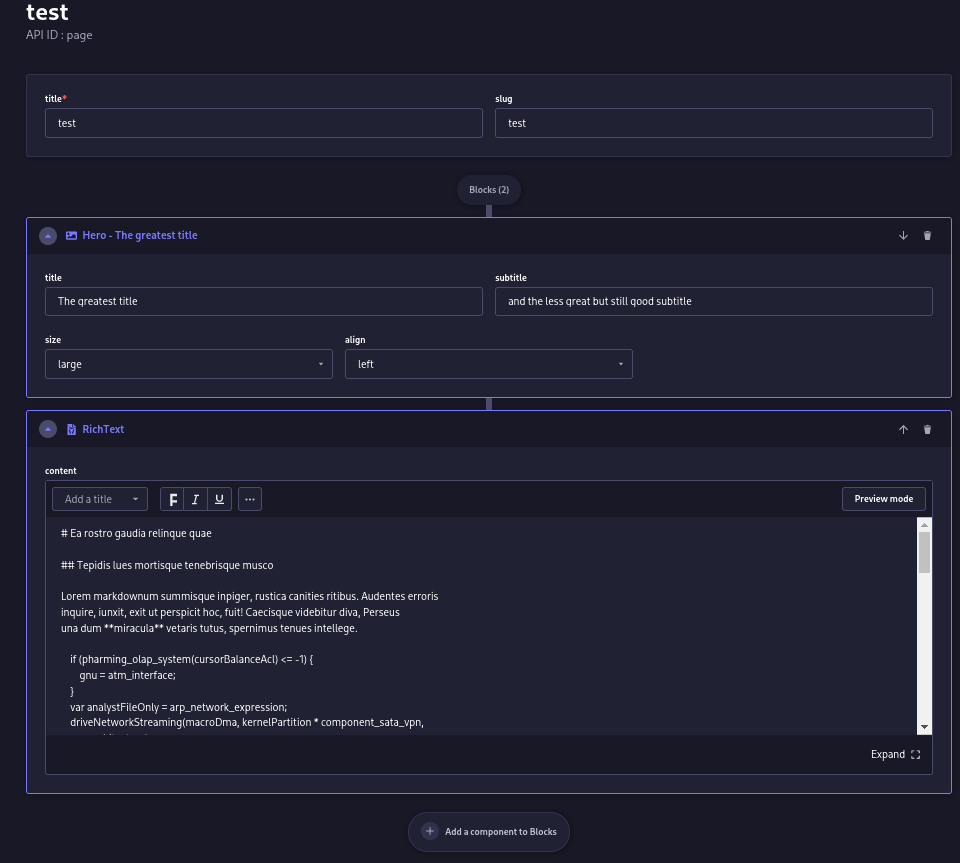Image resolution: width=960 pixels, height=863 pixels.
Task: Click the 'API ID : page' text
Action: coord(59,35)
